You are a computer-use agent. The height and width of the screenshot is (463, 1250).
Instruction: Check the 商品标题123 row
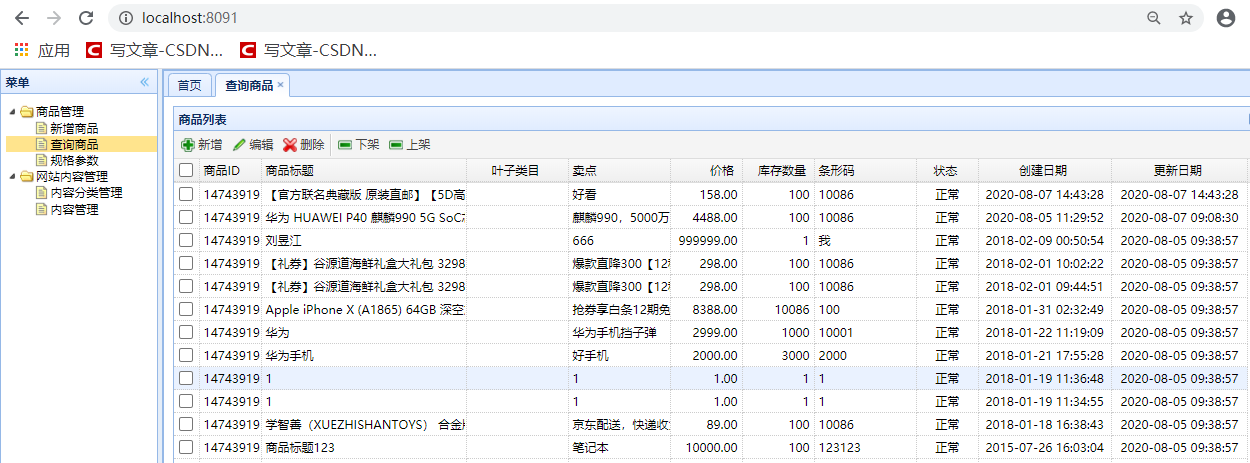pyautogui.click(x=186, y=447)
